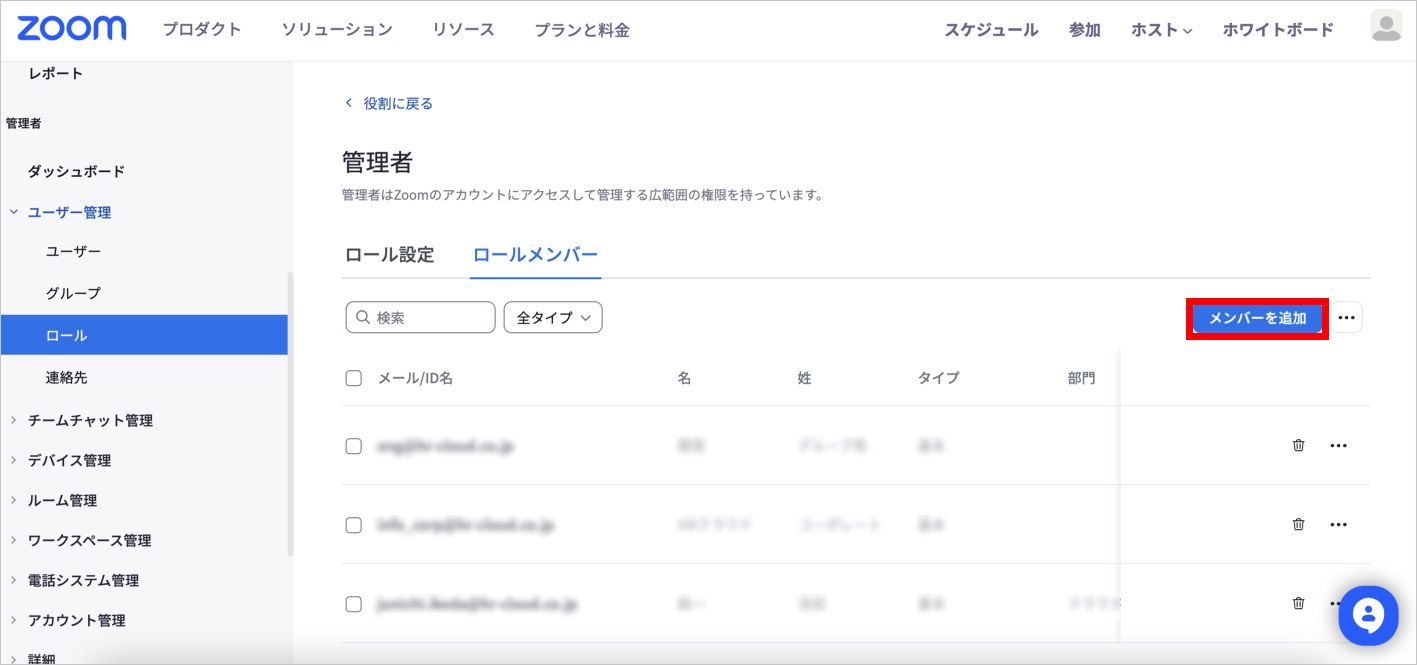
Task: Open the プロダクト menu
Action: 203,29
